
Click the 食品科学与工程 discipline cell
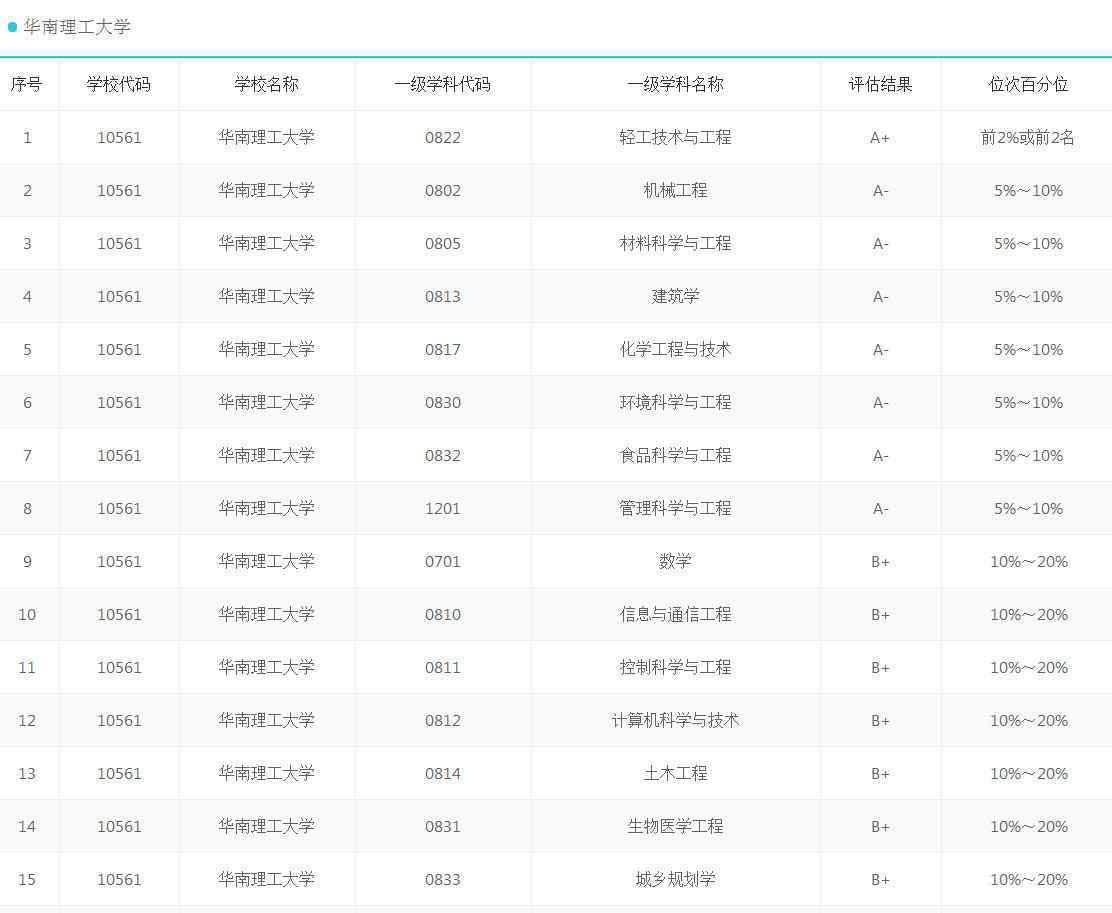pos(675,455)
